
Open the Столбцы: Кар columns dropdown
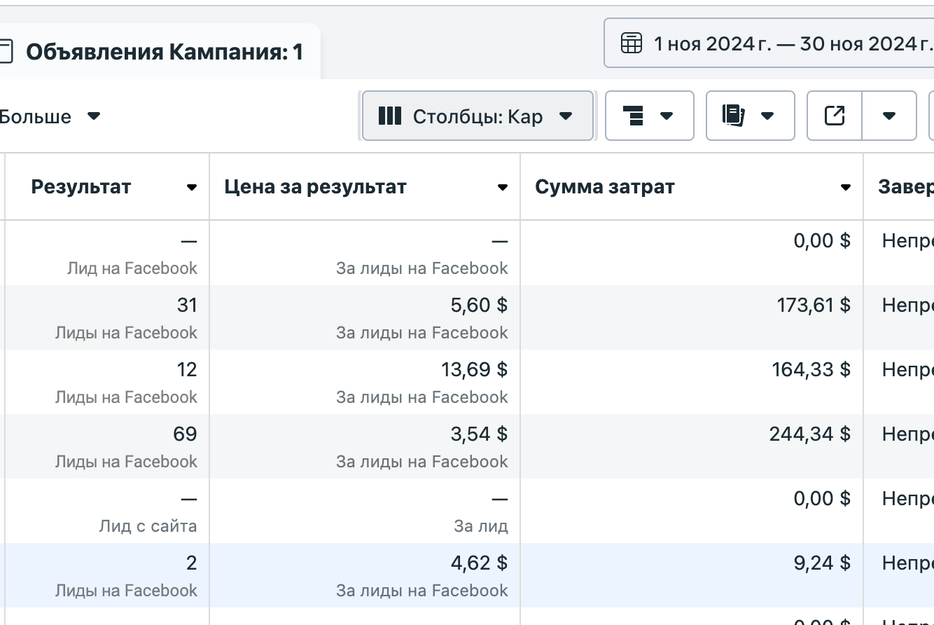(x=478, y=116)
